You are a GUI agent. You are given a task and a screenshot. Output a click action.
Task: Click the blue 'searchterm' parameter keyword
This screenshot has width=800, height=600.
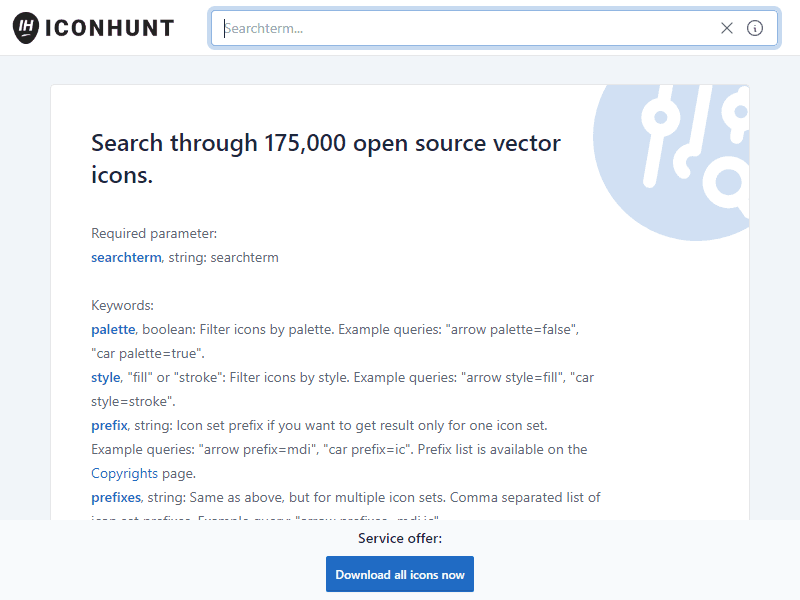126,257
